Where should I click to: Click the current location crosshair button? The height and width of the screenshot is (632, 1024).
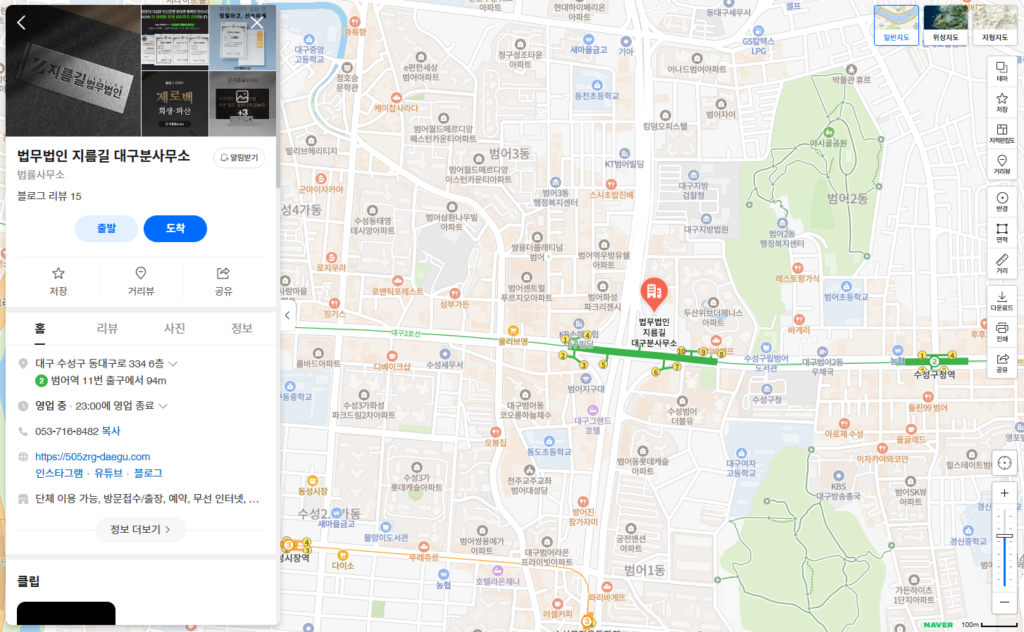pos(1004,464)
